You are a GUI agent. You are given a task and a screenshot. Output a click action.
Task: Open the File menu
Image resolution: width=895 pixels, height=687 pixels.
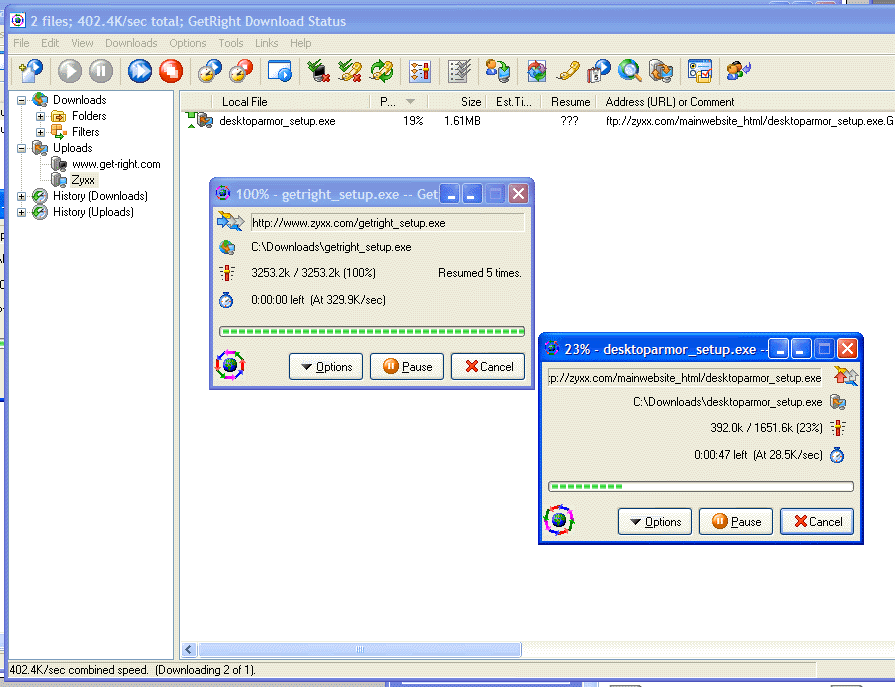coord(21,43)
